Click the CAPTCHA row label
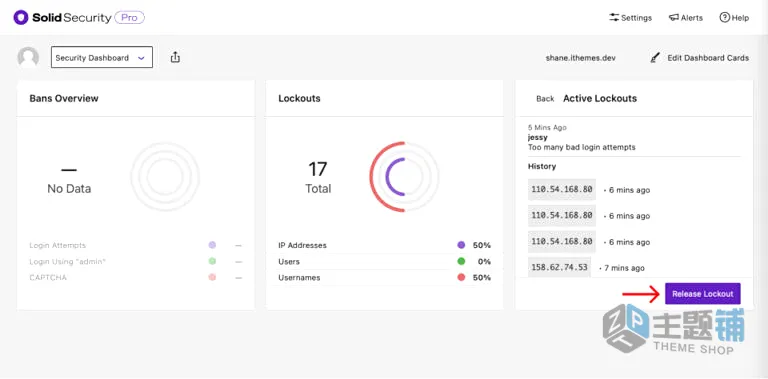Screen dimensions: 768x379 [48, 278]
